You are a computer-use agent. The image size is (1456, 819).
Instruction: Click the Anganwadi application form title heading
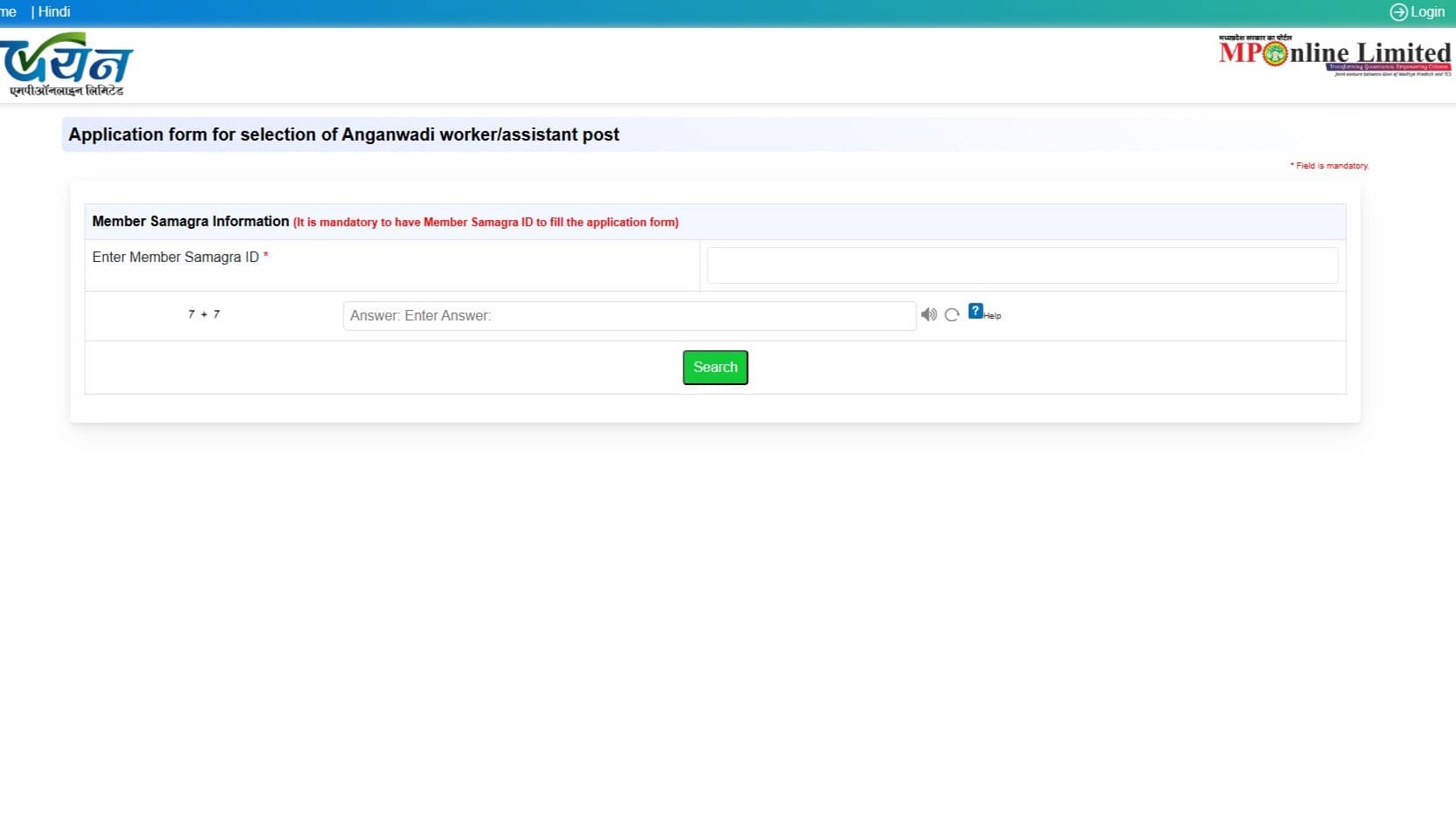[343, 134]
